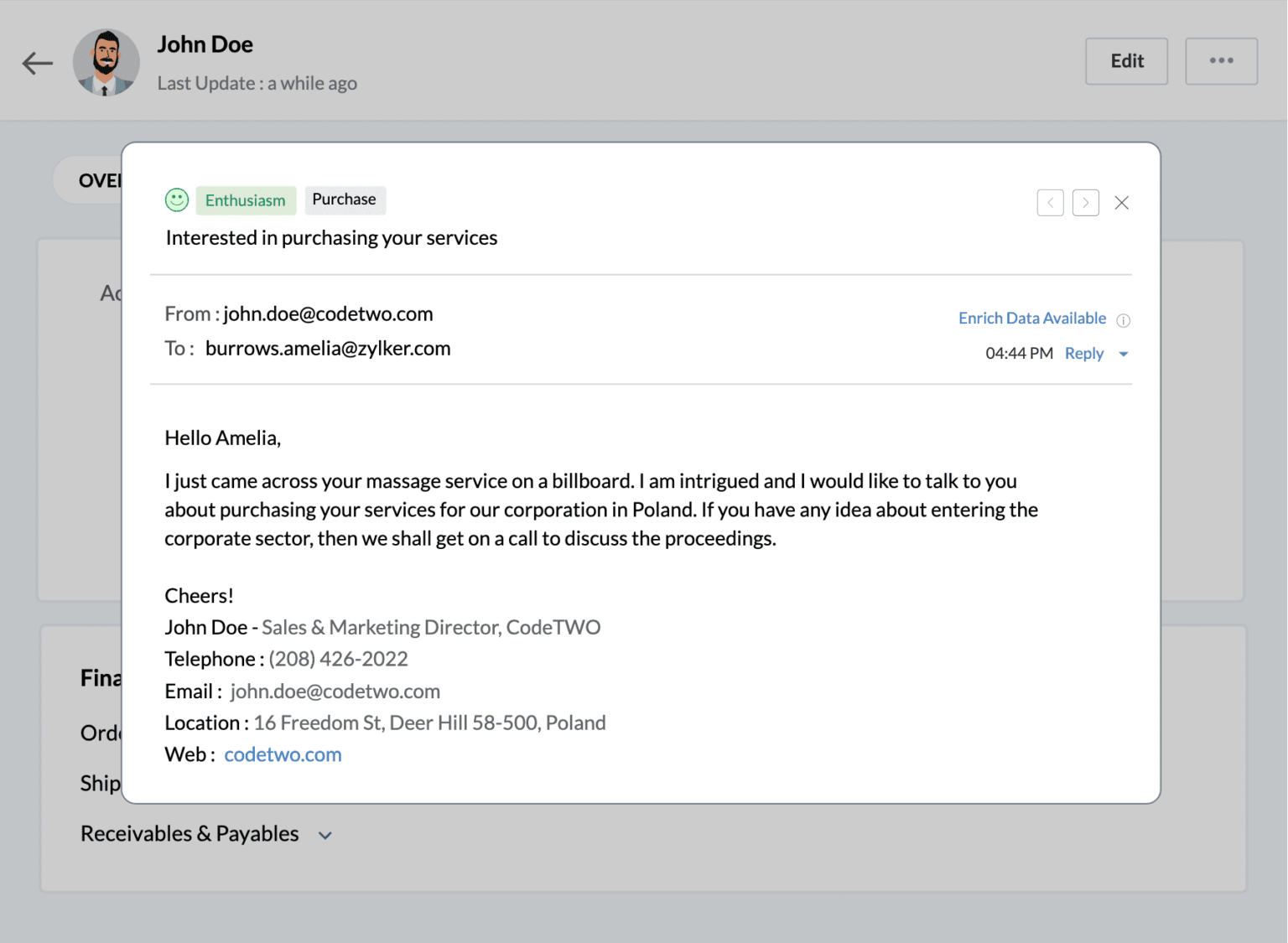
Task: Click the info icon beside Enrich Data Available
Action: pos(1124,319)
